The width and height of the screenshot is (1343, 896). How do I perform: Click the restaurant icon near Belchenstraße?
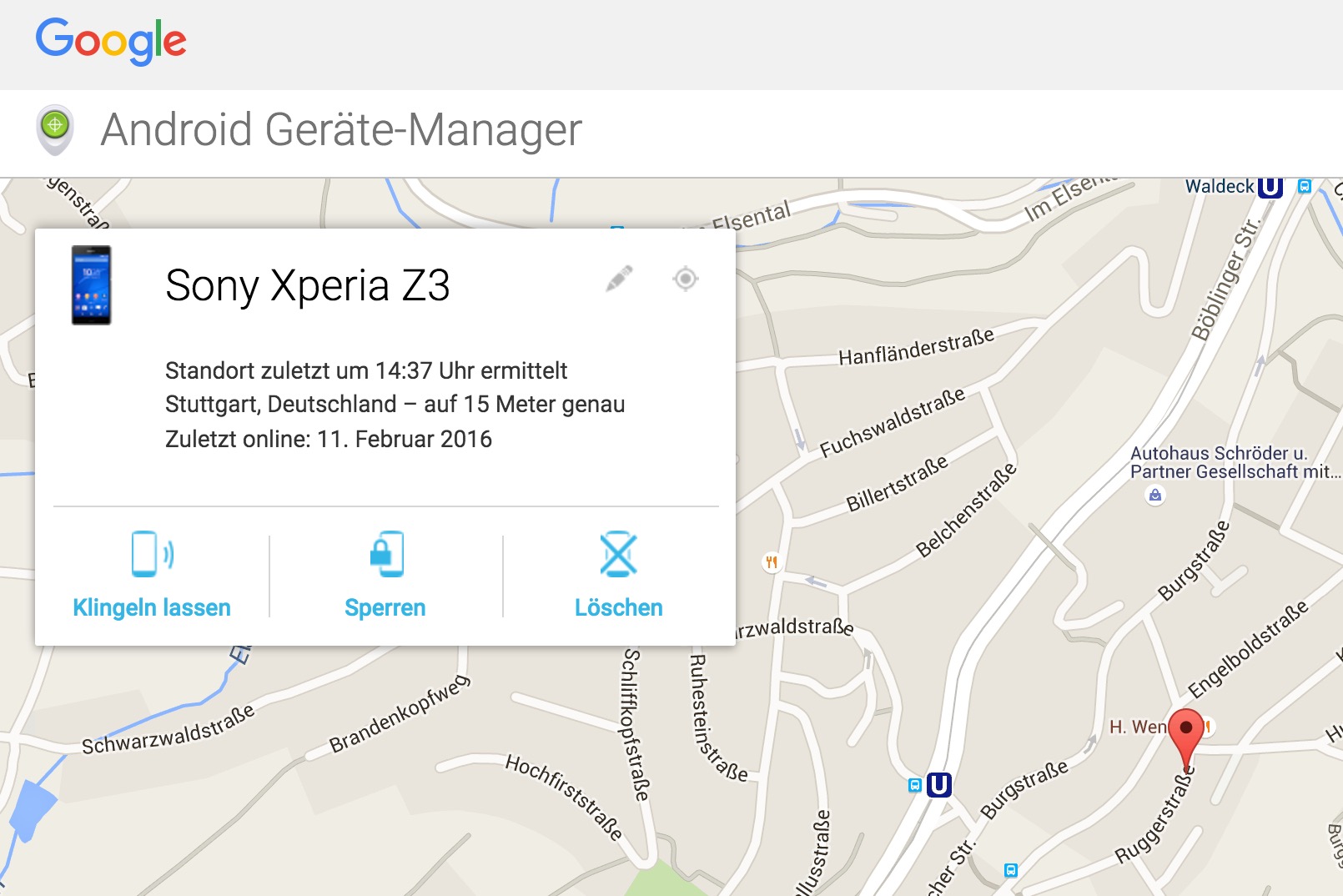[x=772, y=562]
